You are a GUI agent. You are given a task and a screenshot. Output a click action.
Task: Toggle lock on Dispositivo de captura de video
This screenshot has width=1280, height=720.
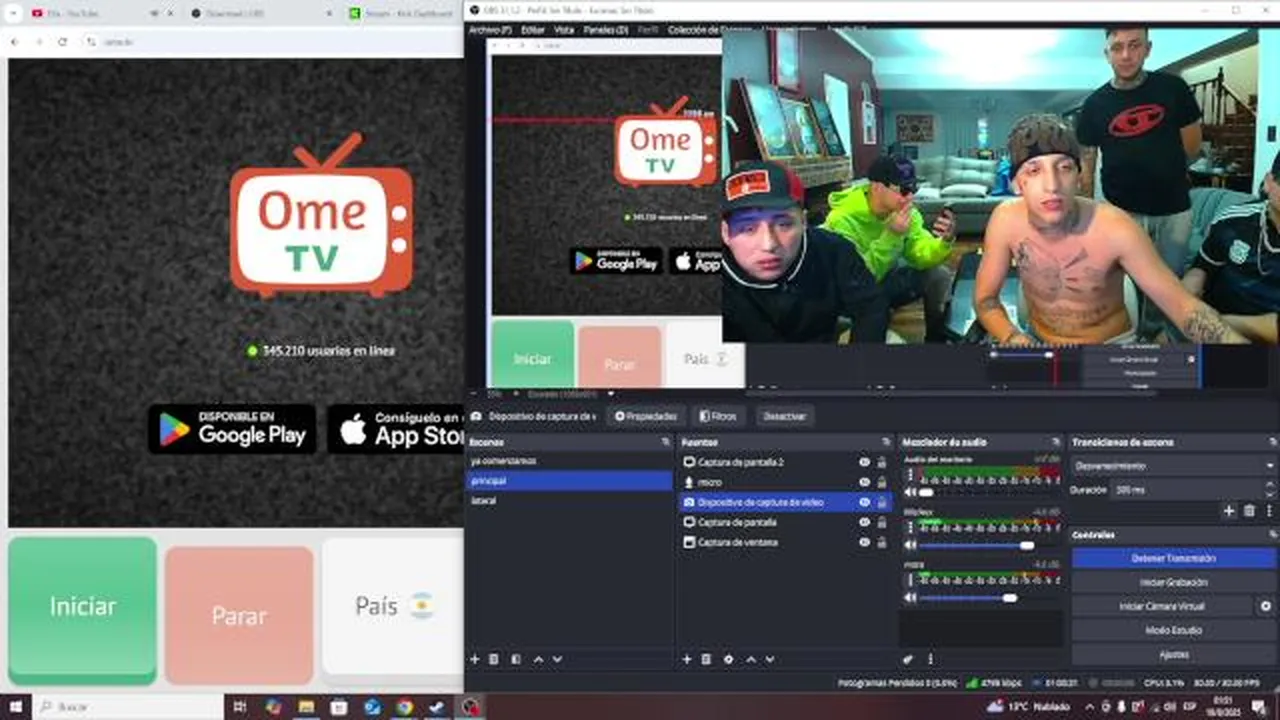882,502
